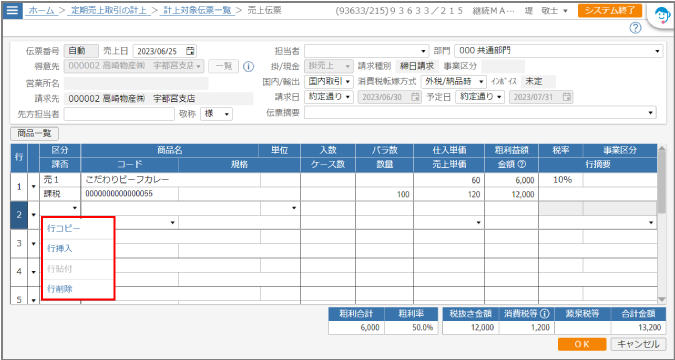675x360 pixels.
Task: Click row 1 売上単価 120 cell
Action: pos(449,194)
